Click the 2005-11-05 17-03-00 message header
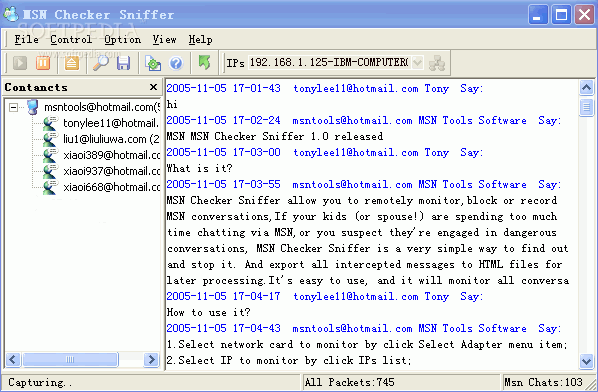598x392 pixels. coord(325,153)
